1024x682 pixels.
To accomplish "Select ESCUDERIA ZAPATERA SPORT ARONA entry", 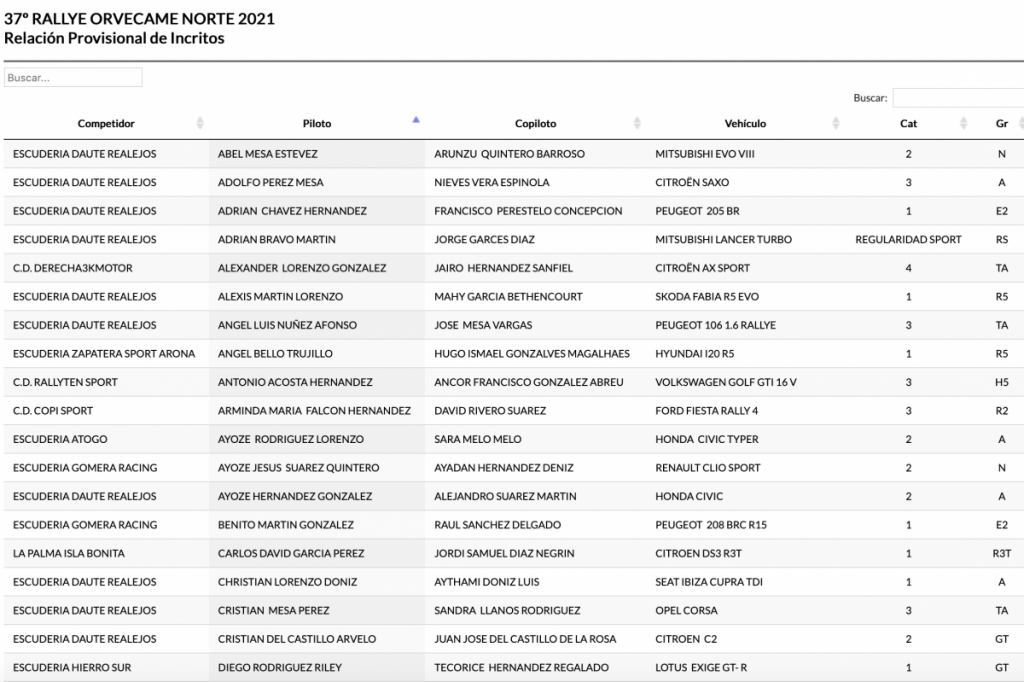I will 104,354.
